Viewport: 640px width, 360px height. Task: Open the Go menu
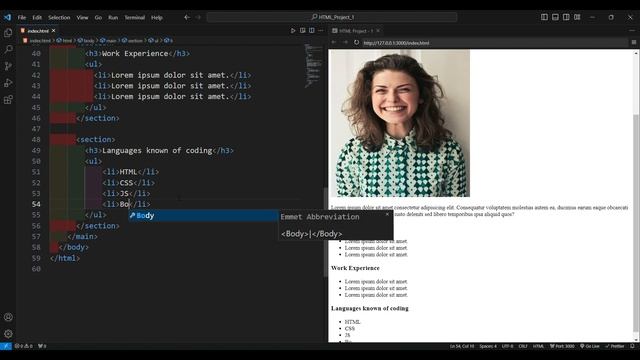point(98,18)
